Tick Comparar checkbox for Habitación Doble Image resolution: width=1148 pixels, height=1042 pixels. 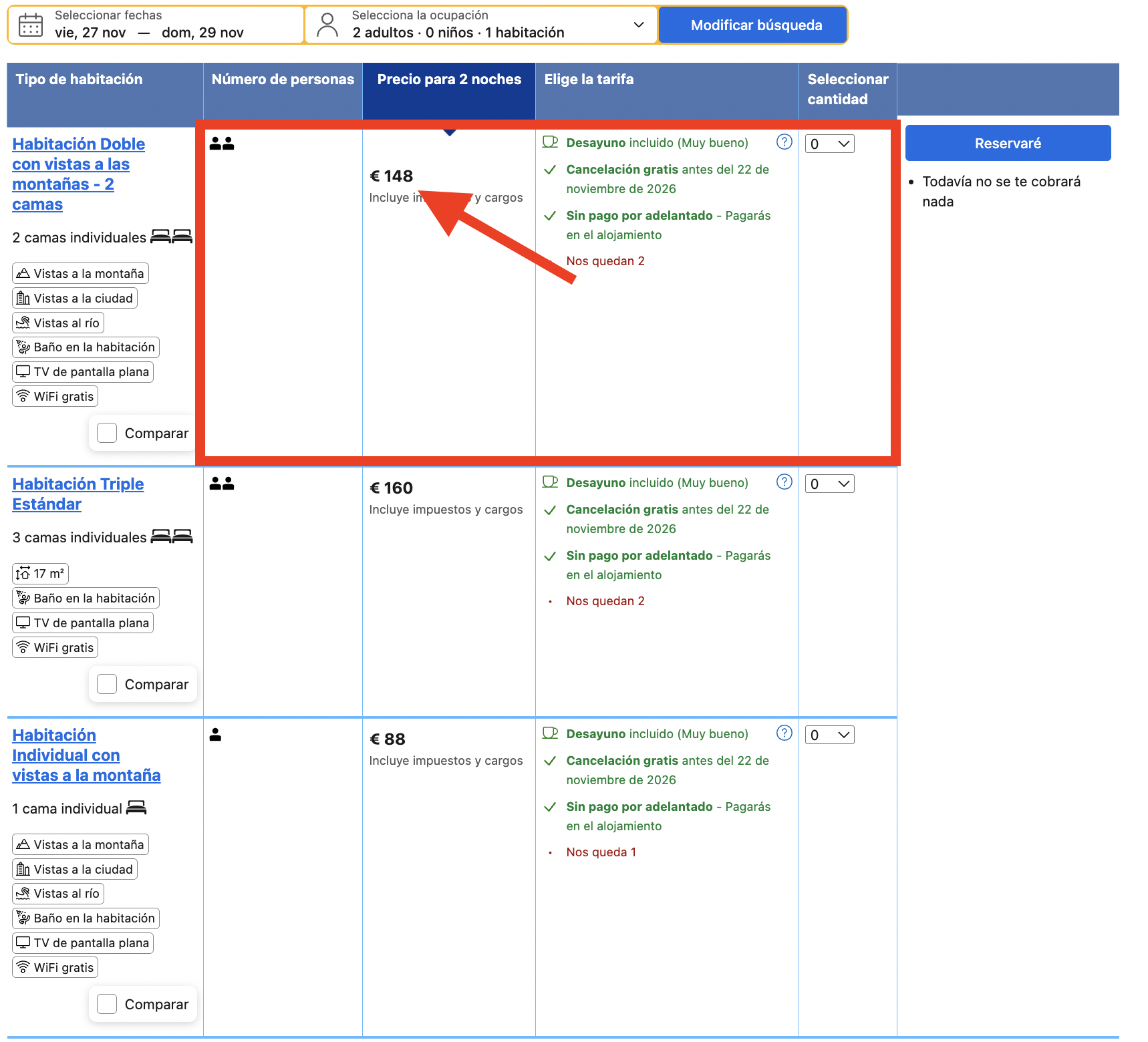[107, 433]
